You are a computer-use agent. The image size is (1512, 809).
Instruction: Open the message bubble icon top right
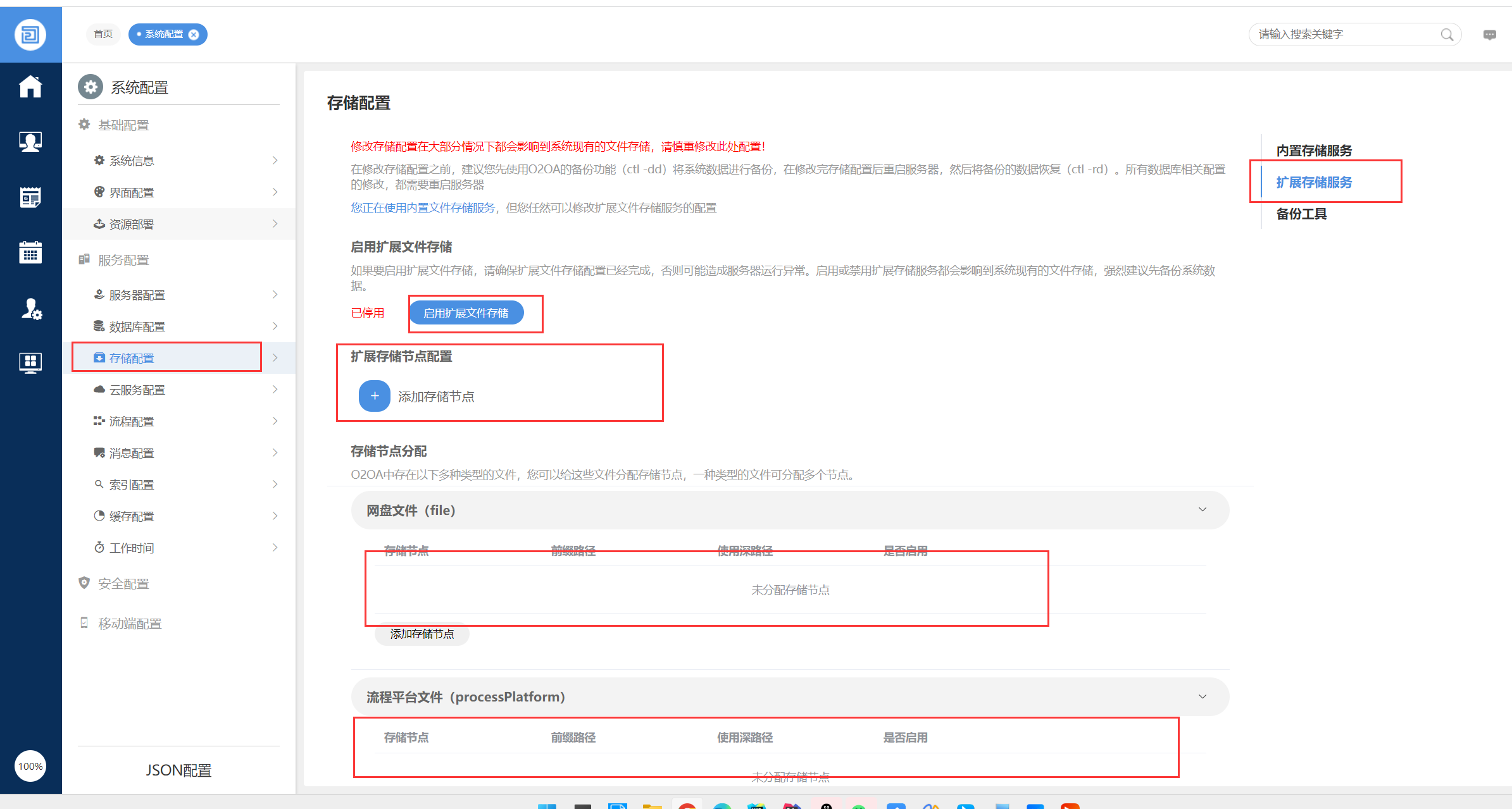tap(1489, 35)
